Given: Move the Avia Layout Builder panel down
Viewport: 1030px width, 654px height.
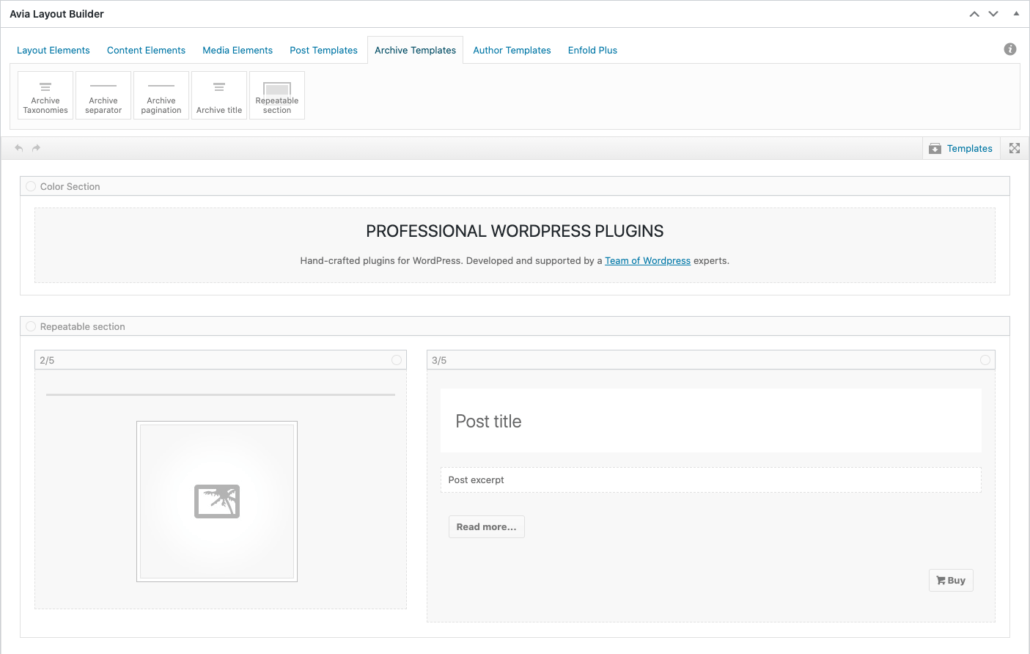Looking at the screenshot, I should (993, 14).
